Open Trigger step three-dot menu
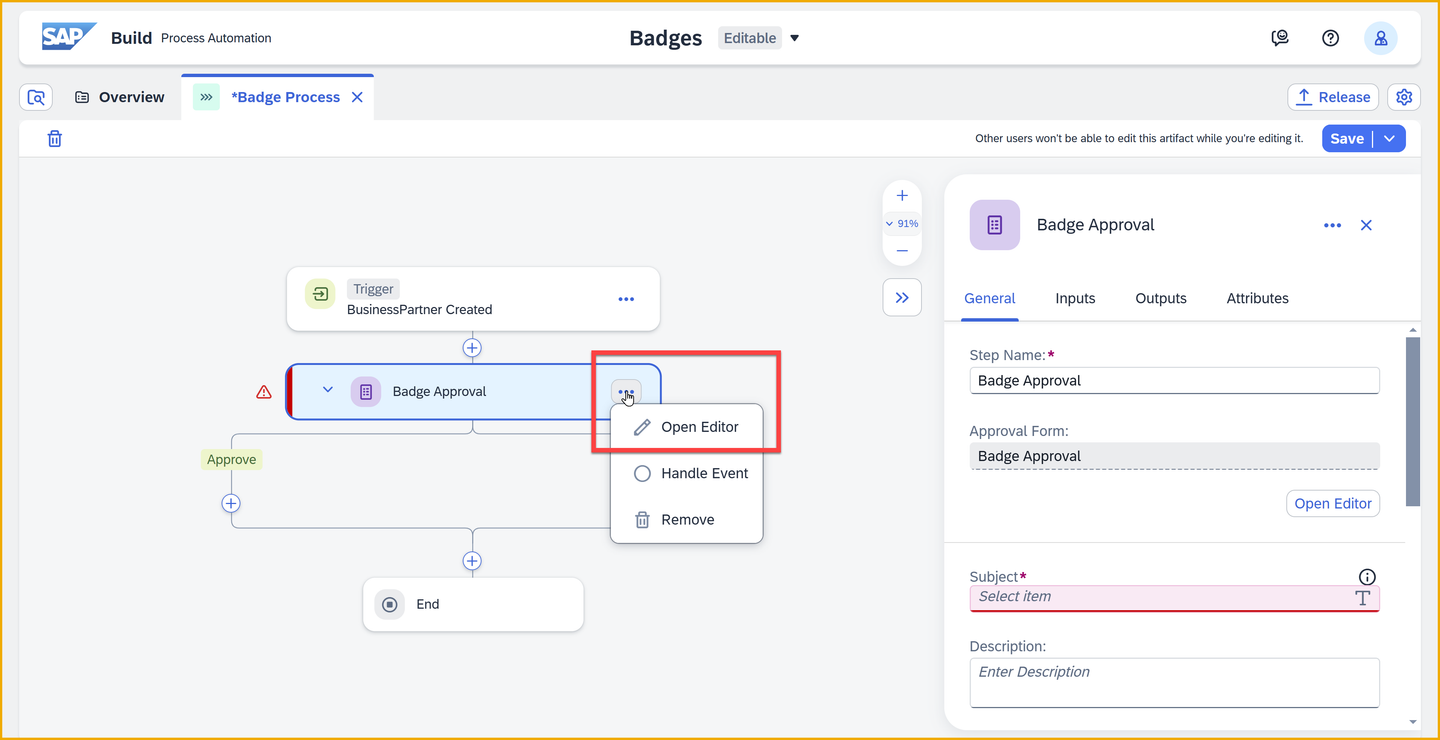Viewport: 1440px width, 740px height. [626, 299]
